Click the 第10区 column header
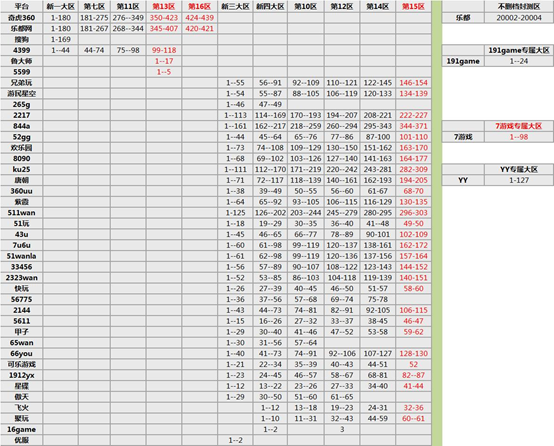Viewport: 554px width, 446px height. click(306, 6)
